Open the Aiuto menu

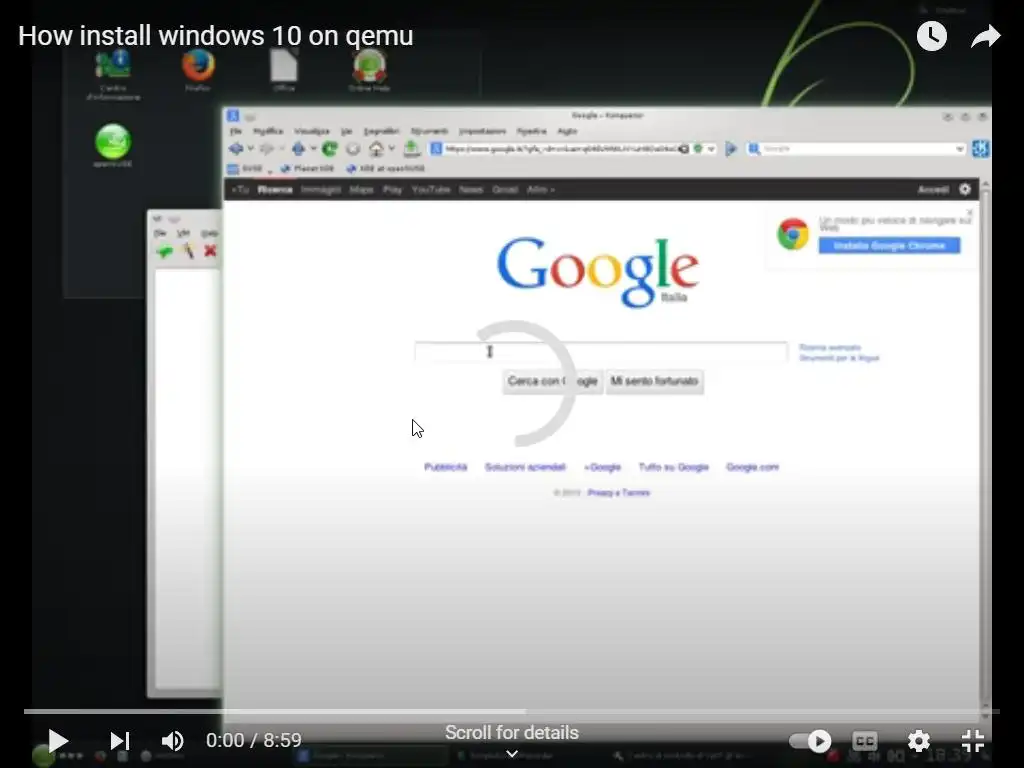(x=567, y=131)
